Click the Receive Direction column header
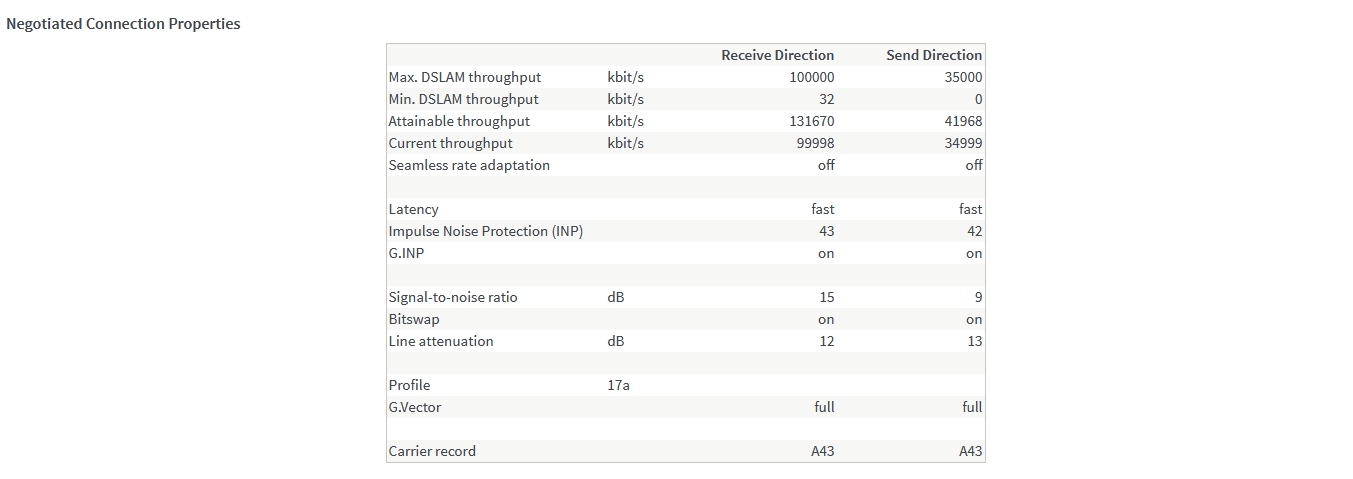1353x479 pixels. pos(777,55)
